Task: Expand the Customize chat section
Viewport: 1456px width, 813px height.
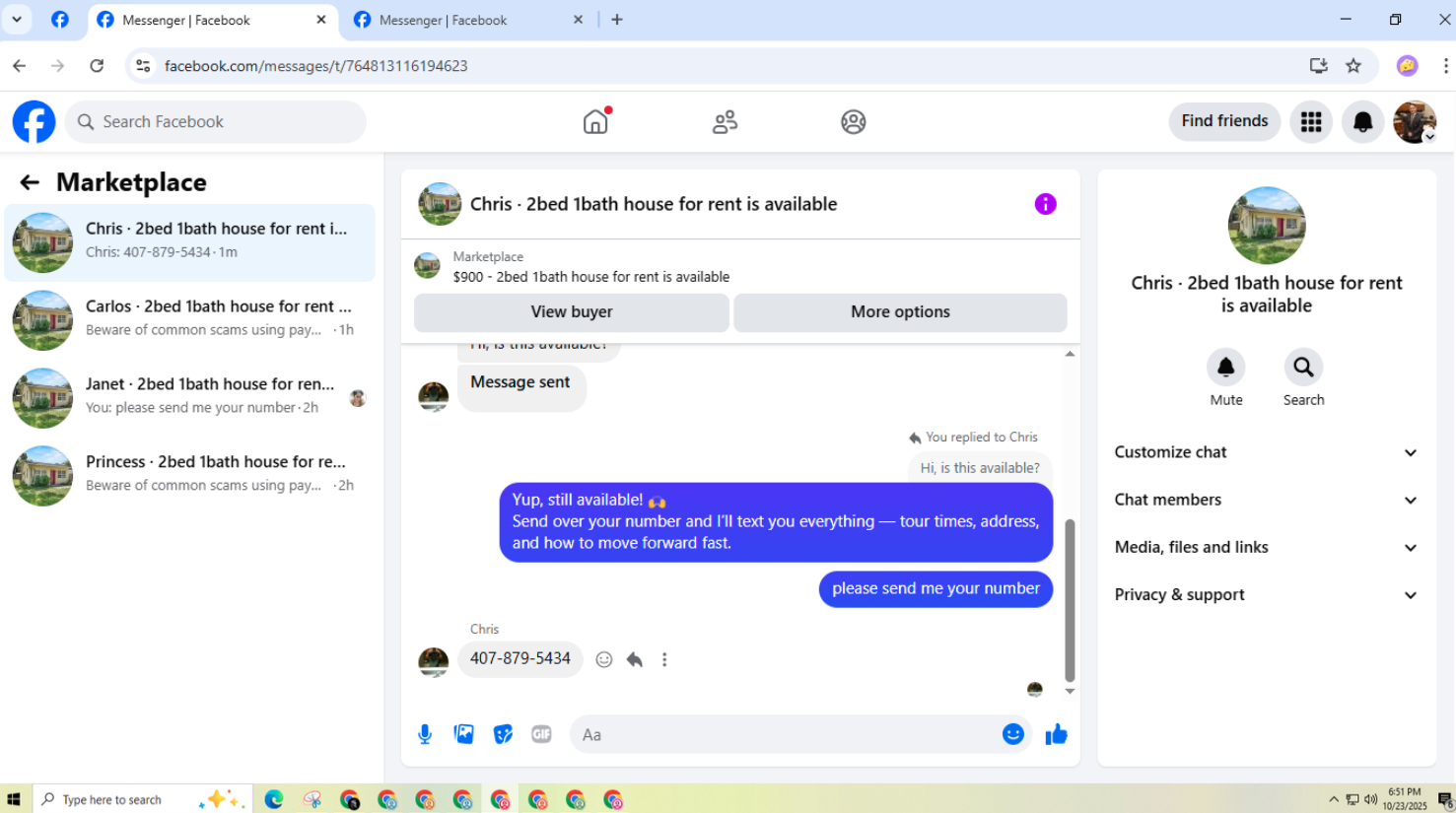Action: 1266,452
